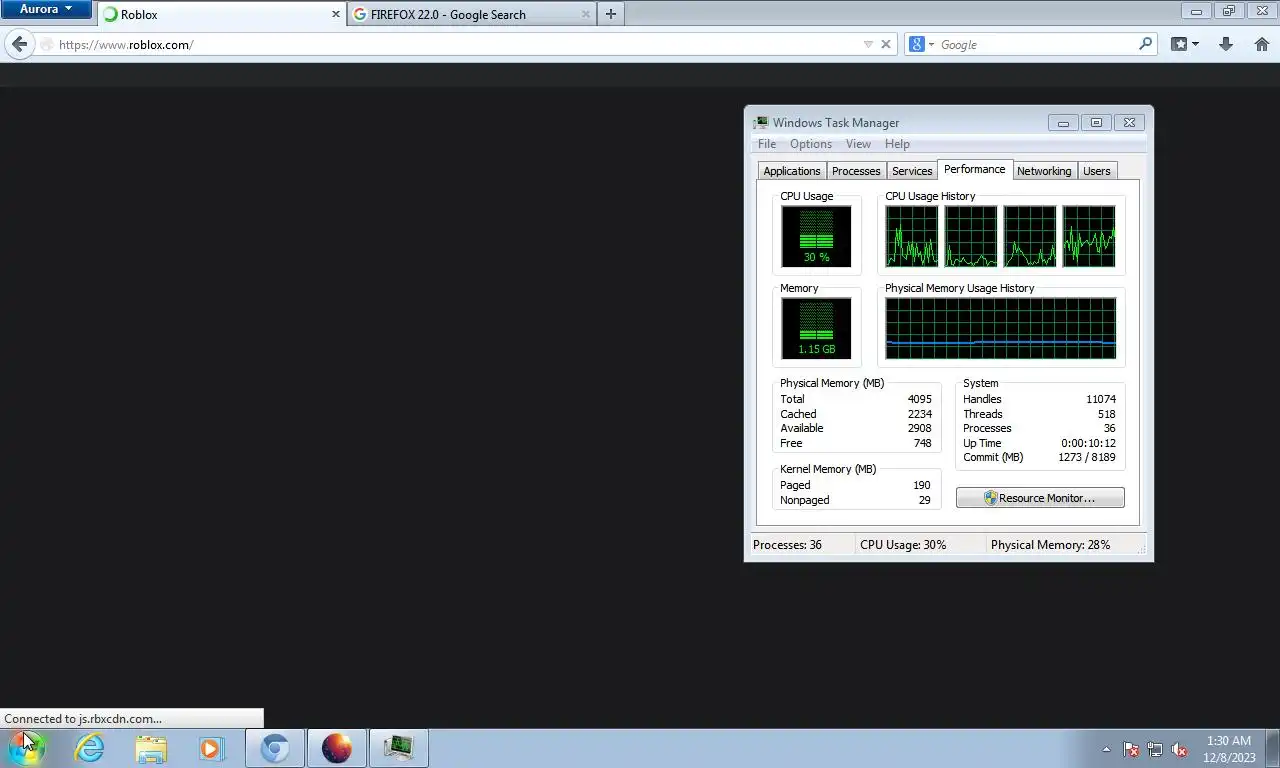Image resolution: width=1280 pixels, height=768 pixels.
Task: Open Action Center flag tray icon
Action: click(x=1131, y=749)
